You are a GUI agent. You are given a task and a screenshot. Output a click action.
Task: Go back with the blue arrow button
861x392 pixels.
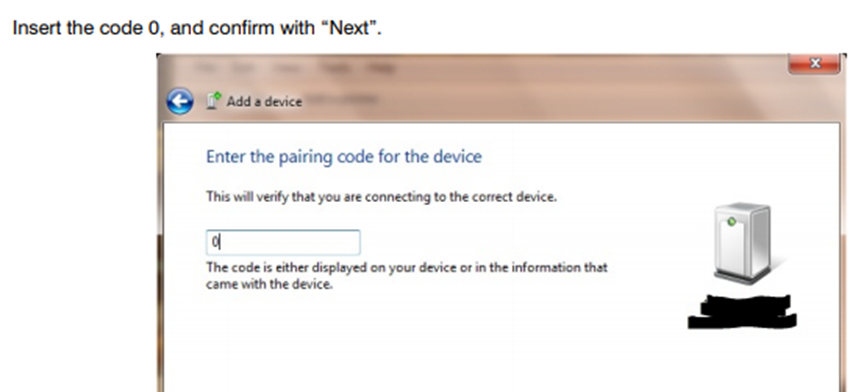click(180, 102)
